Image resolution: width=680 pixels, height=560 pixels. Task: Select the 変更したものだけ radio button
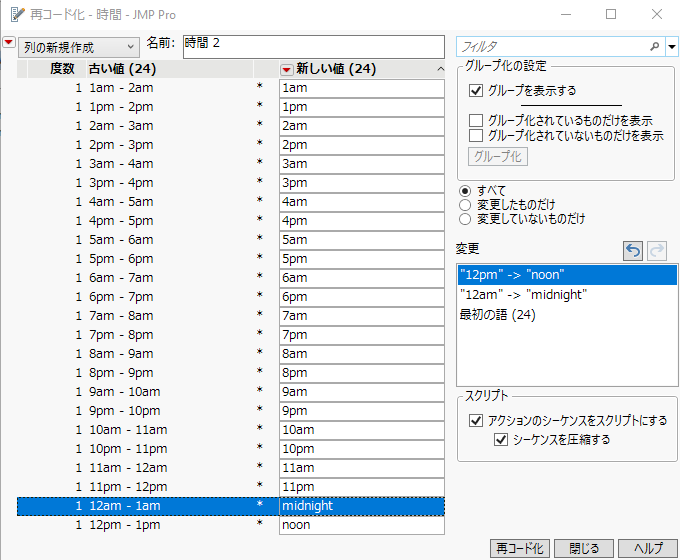click(465, 205)
